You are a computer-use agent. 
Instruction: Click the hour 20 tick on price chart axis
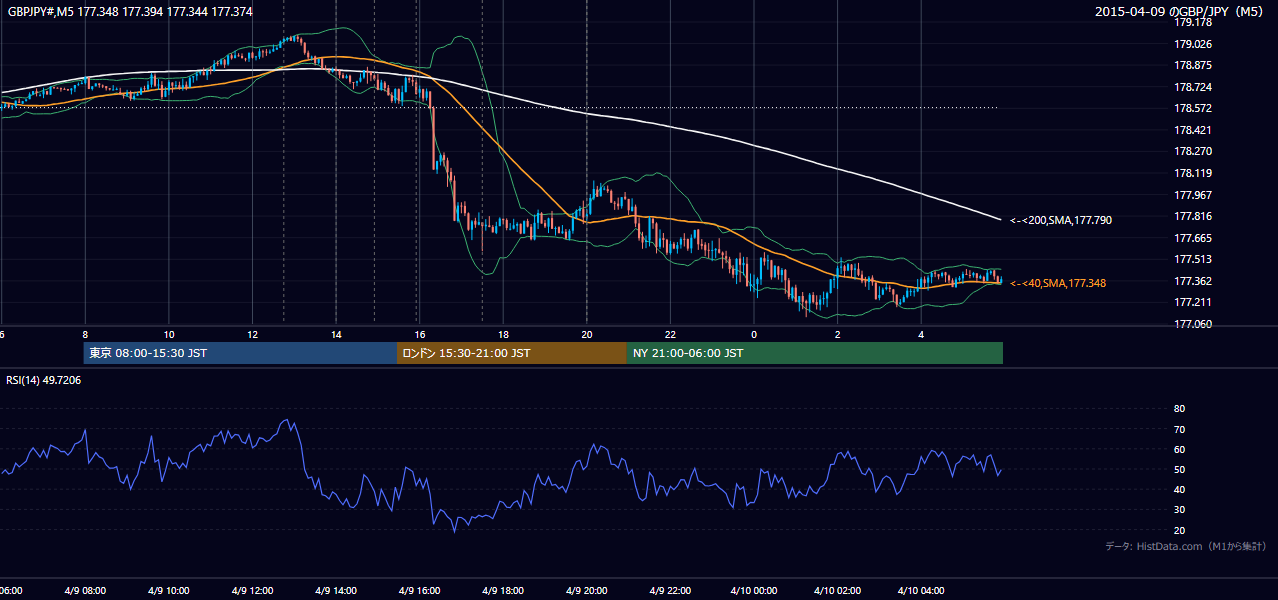coord(587,335)
